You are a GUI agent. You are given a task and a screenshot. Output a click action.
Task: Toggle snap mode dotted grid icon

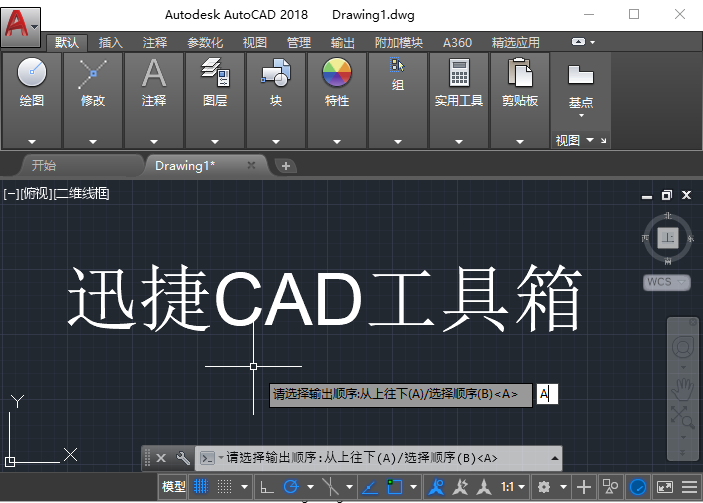pos(225,487)
